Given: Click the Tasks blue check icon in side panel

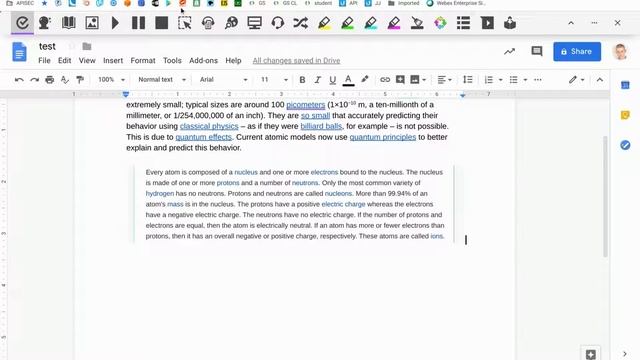Looking at the screenshot, I should point(625,145).
